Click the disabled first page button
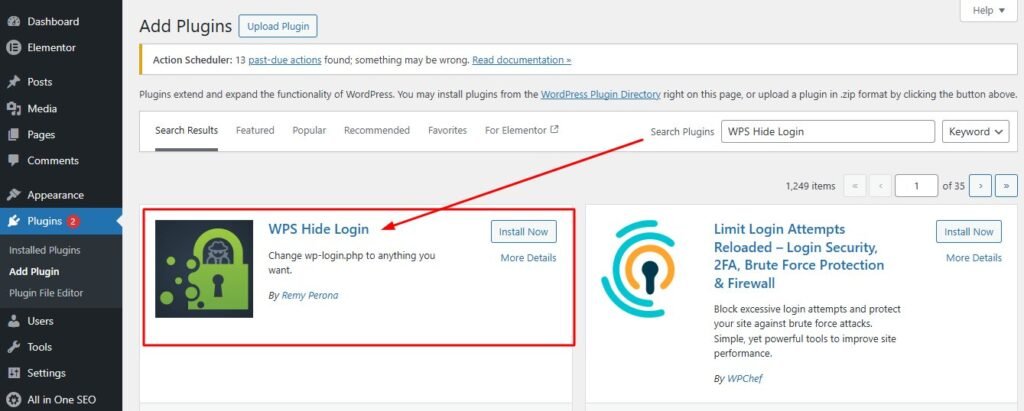 [x=855, y=186]
